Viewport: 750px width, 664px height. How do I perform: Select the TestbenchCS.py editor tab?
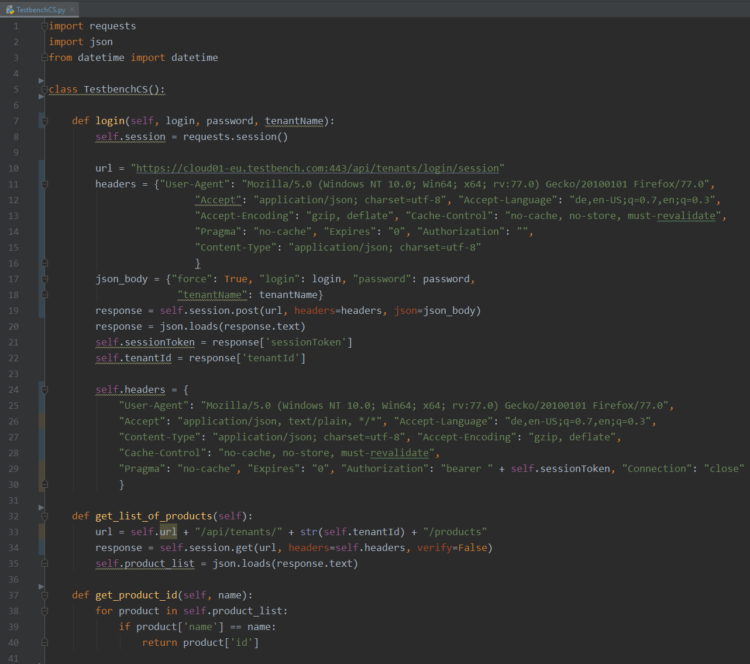tap(40, 9)
